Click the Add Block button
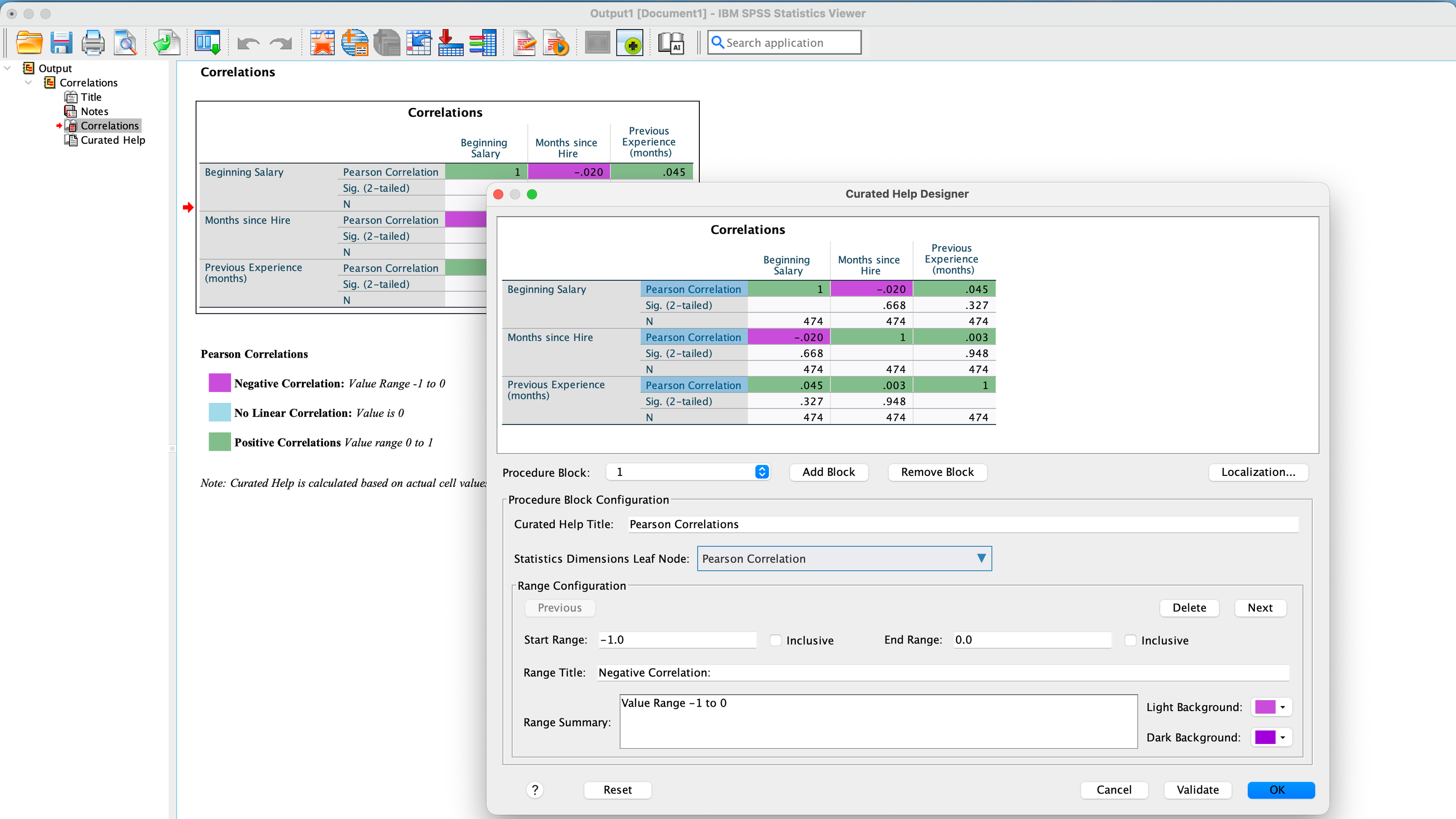The width and height of the screenshot is (1456, 819). pyautogui.click(x=829, y=472)
